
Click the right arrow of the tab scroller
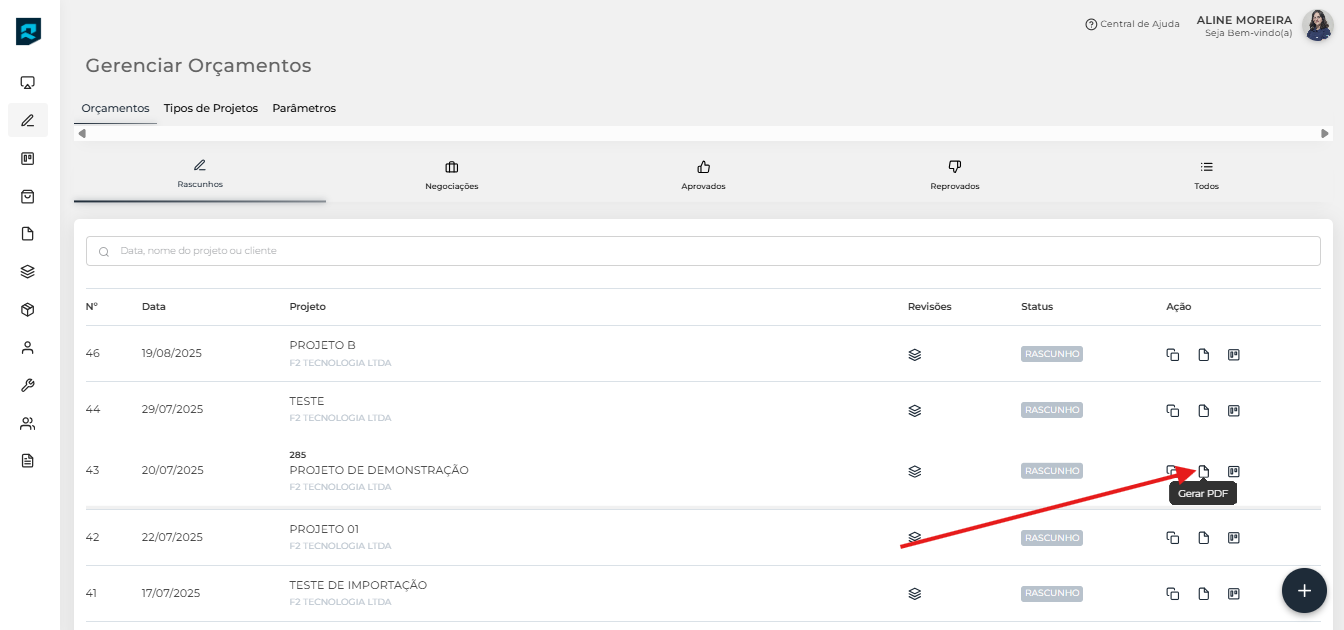(1325, 133)
